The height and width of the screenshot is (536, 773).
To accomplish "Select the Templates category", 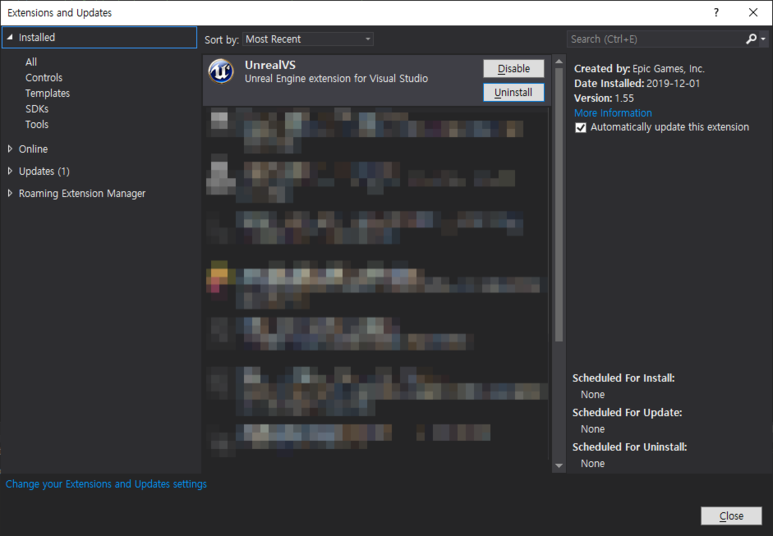I will click(47, 93).
